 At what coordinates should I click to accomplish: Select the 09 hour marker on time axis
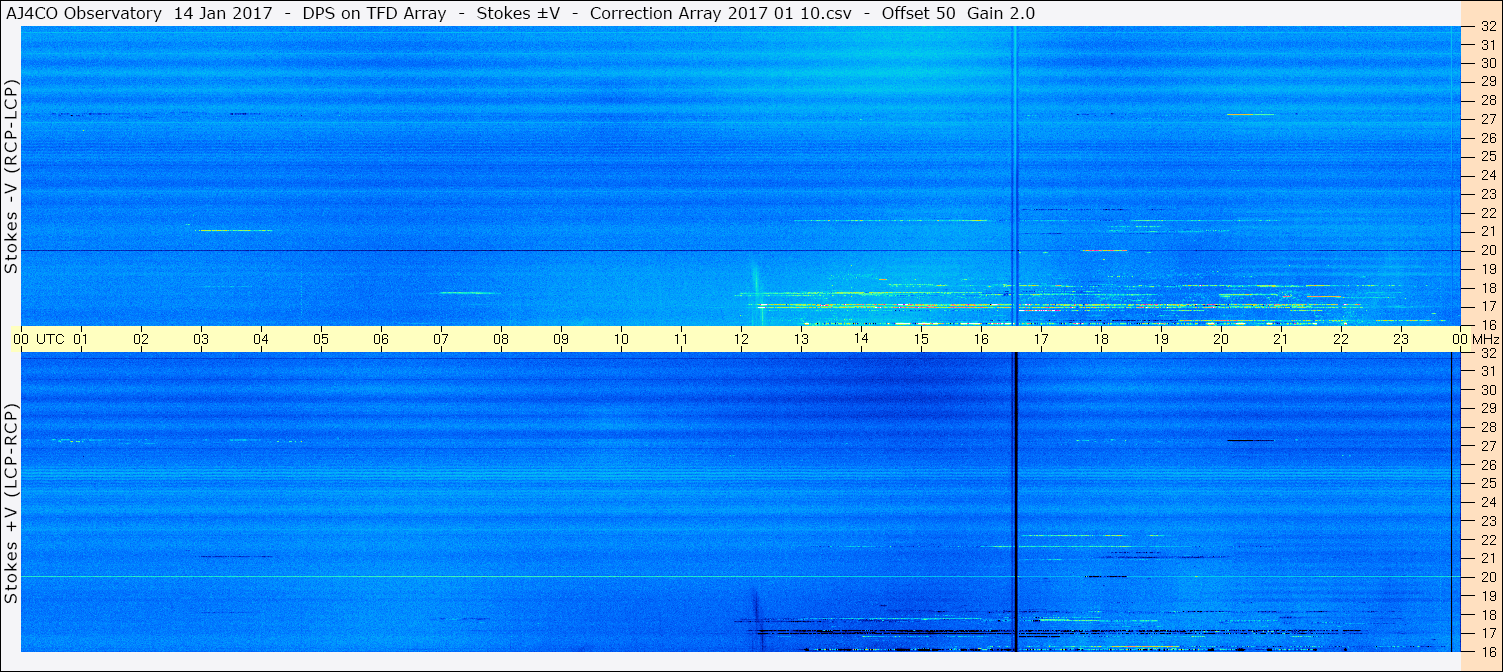[x=561, y=339]
